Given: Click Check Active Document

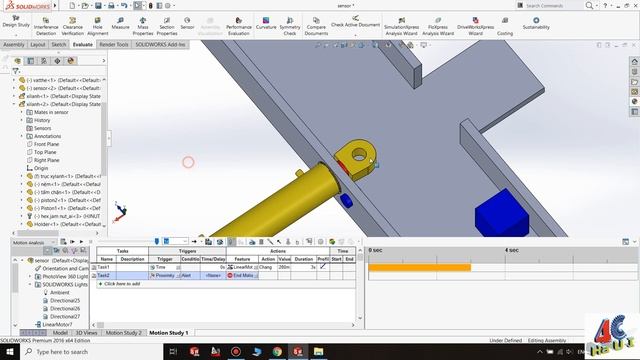Looking at the screenshot, I should 356,22.
